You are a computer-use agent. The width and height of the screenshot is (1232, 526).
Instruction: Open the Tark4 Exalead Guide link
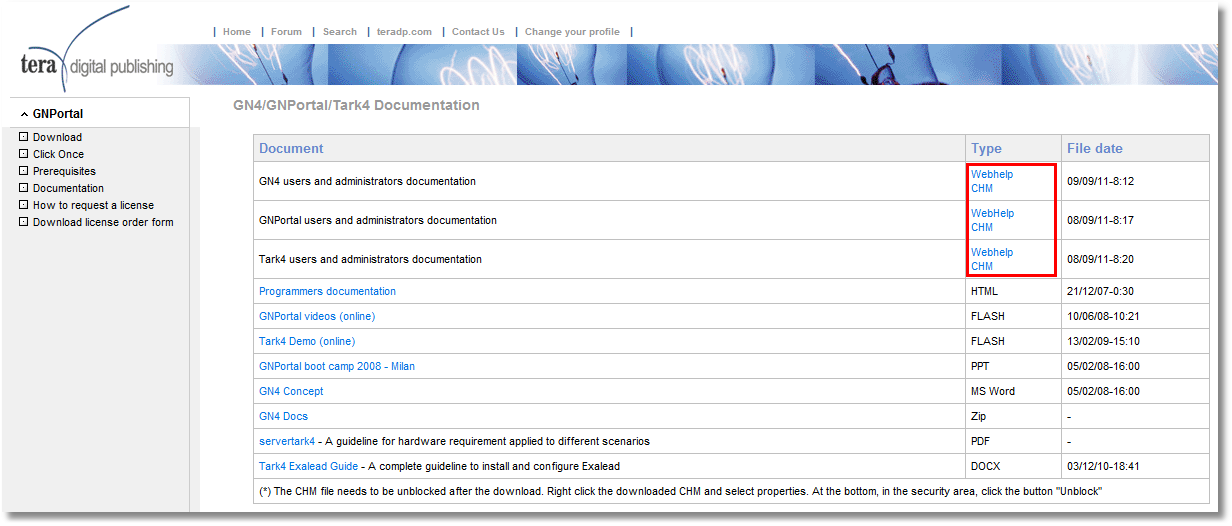[x=308, y=466]
